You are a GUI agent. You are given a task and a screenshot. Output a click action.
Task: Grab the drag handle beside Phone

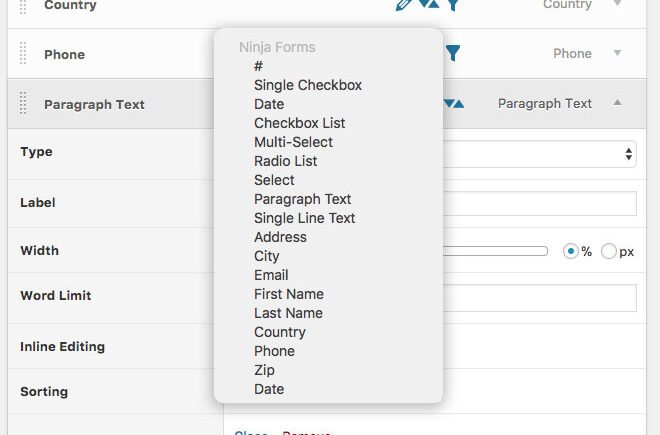tap(24, 54)
